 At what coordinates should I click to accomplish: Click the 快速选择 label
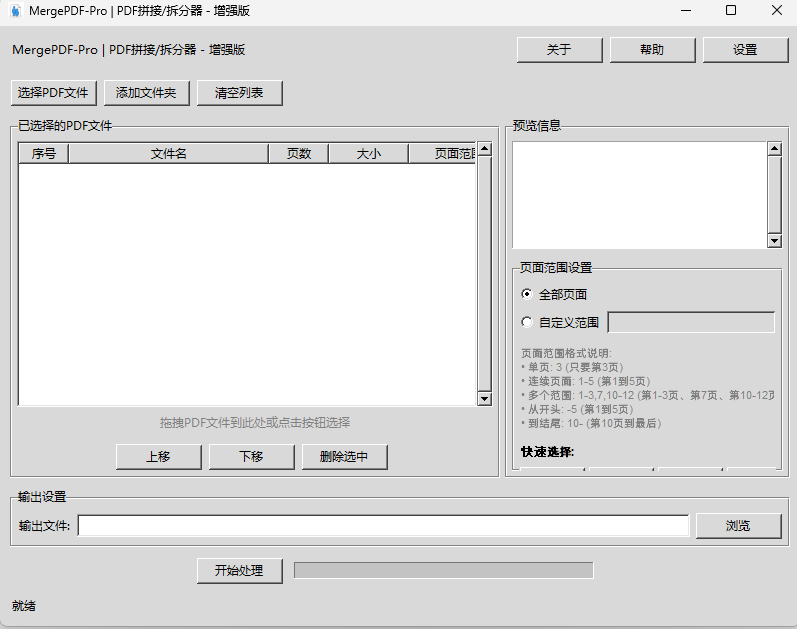547,452
